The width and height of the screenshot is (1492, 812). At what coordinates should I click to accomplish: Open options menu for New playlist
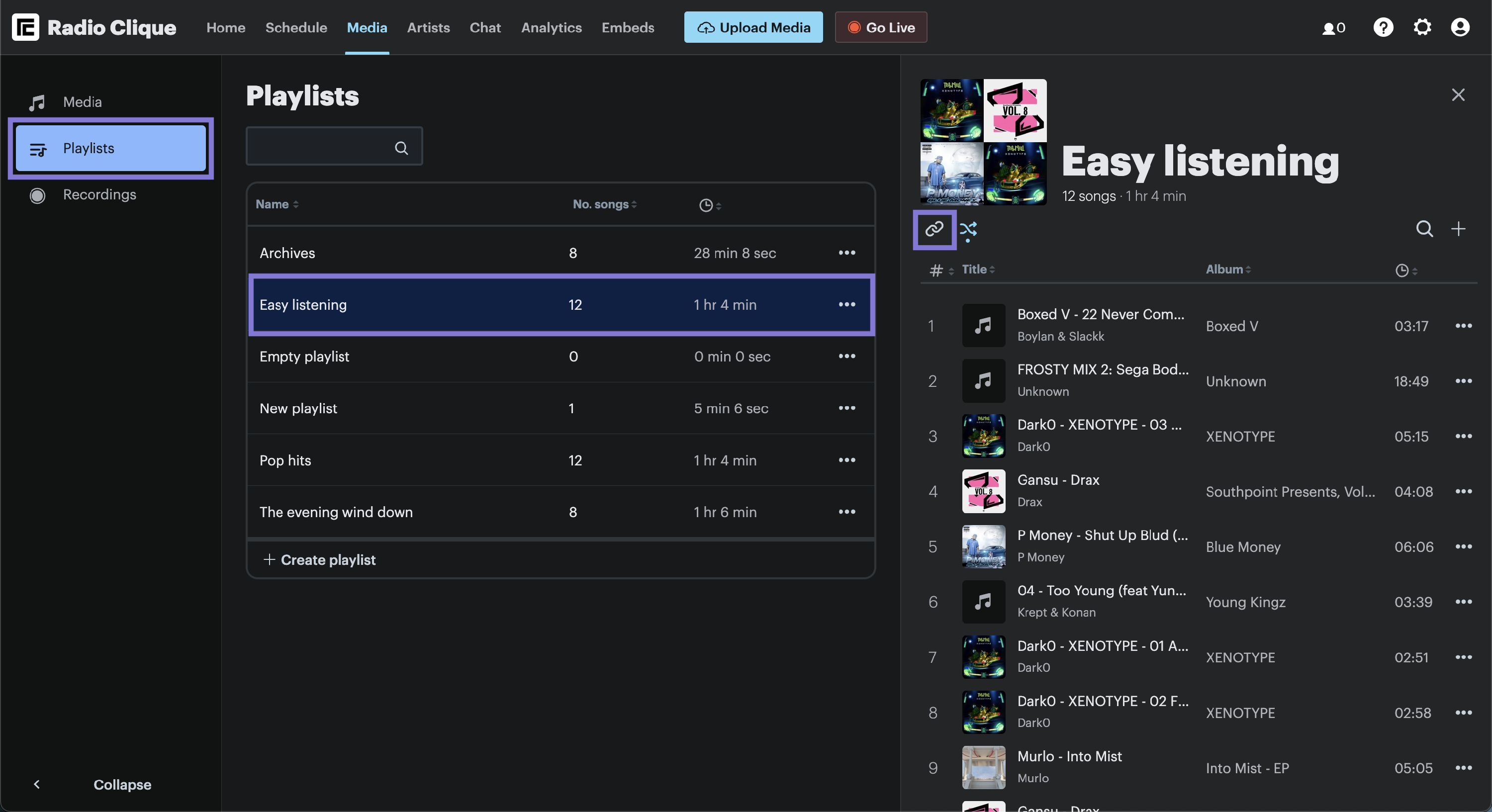(x=847, y=408)
